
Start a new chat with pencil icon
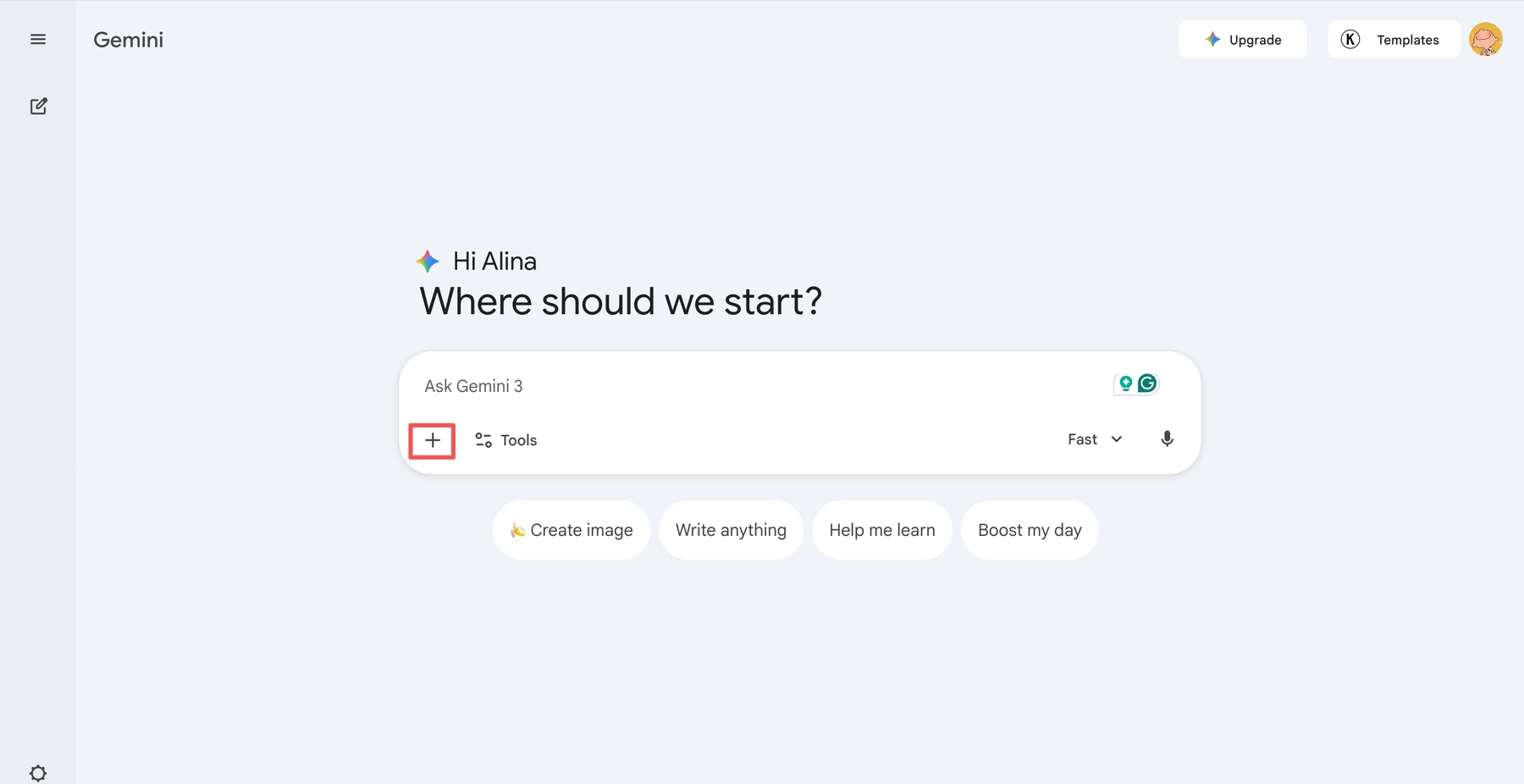click(38, 106)
